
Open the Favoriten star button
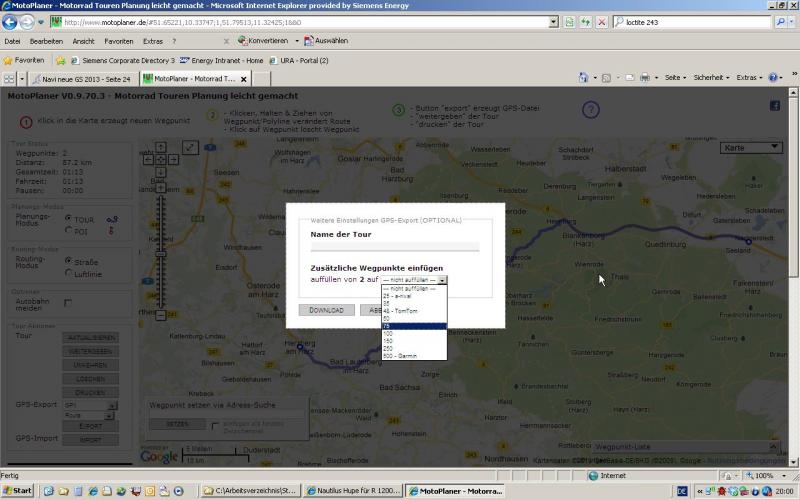click(24, 60)
